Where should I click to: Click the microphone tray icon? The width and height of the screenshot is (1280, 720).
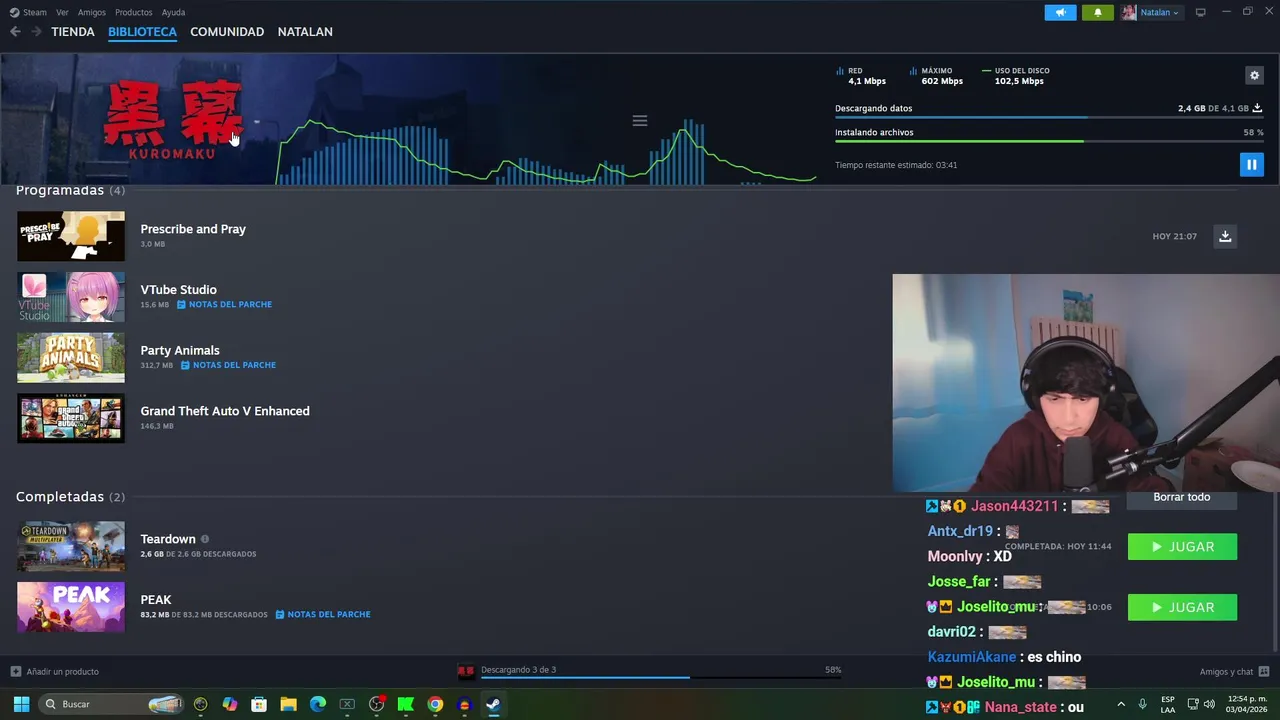point(1142,704)
